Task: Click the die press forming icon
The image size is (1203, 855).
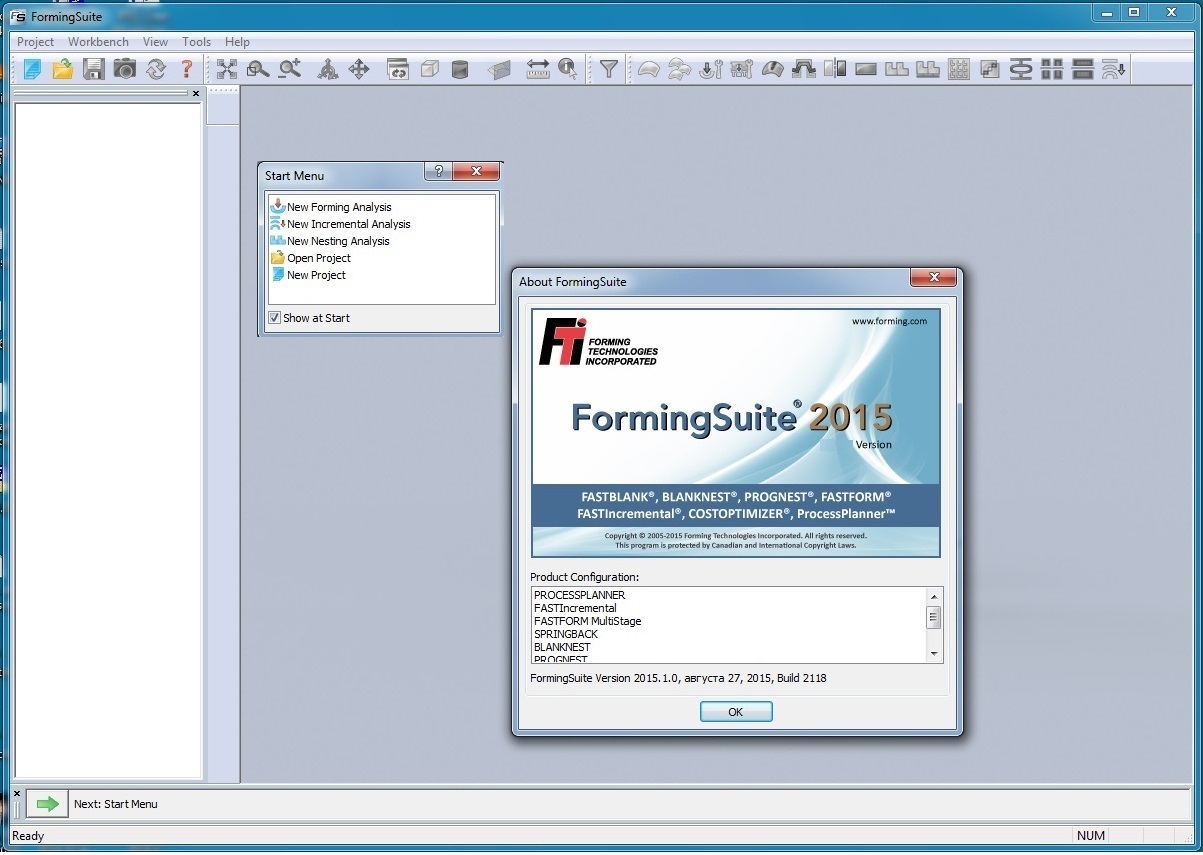Action: coord(803,69)
